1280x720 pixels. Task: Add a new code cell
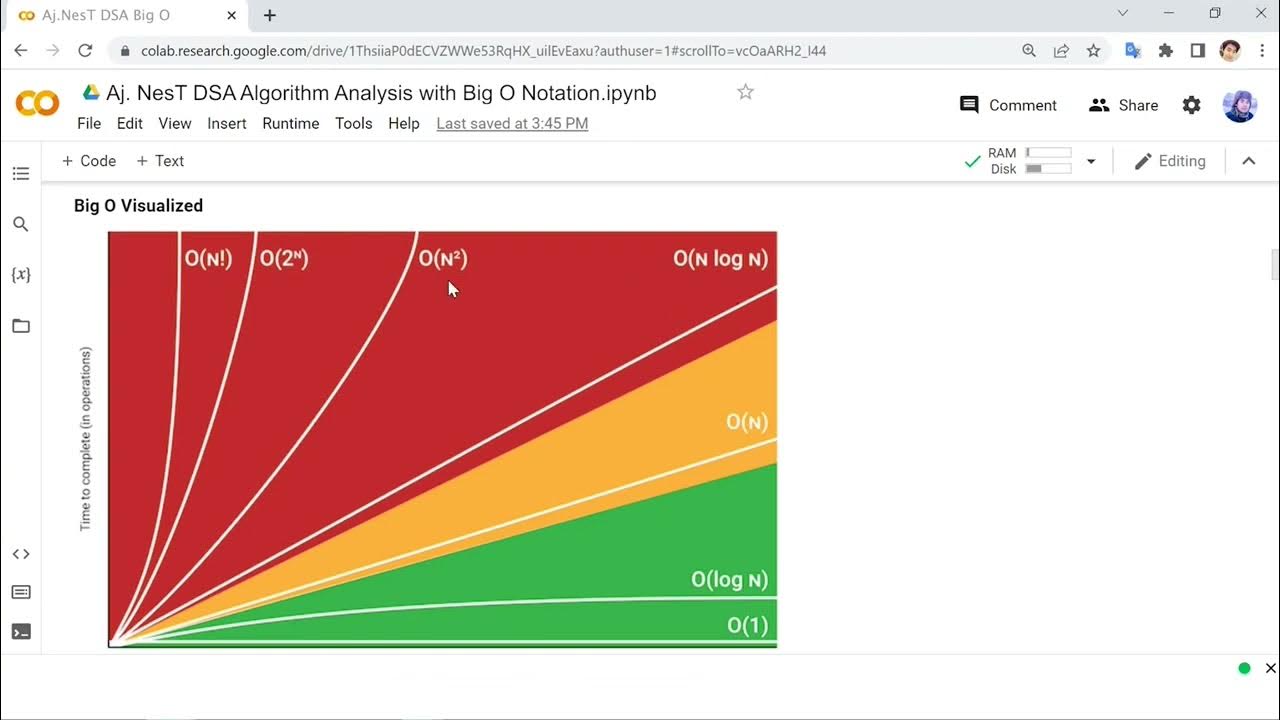(x=89, y=161)
